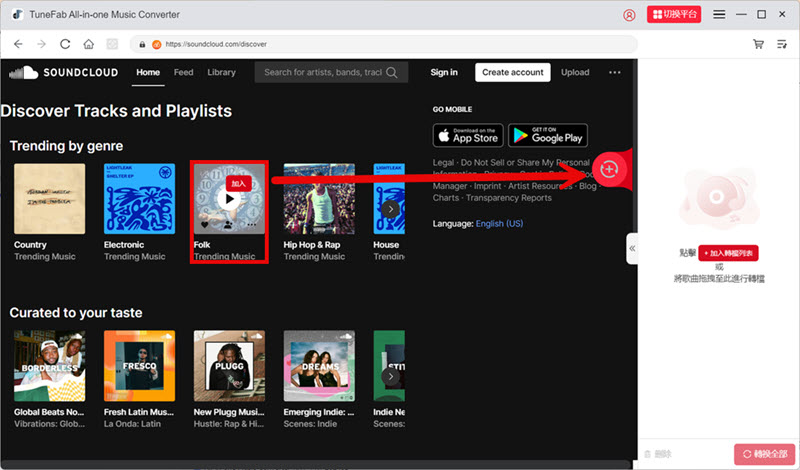Screen dimensions: 800x470
Task: Open the Dreams Emerging Indie thumbnail
Action: pos(319,365)
